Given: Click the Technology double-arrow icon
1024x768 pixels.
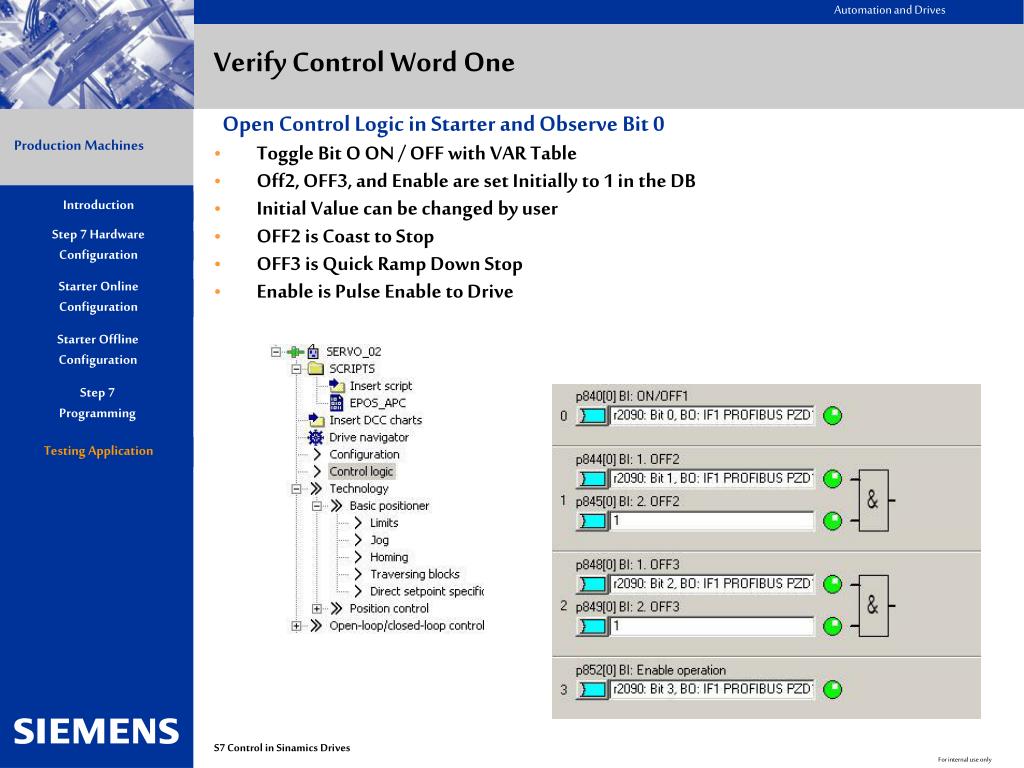Looking at the screenshot, I should (317, 488).
